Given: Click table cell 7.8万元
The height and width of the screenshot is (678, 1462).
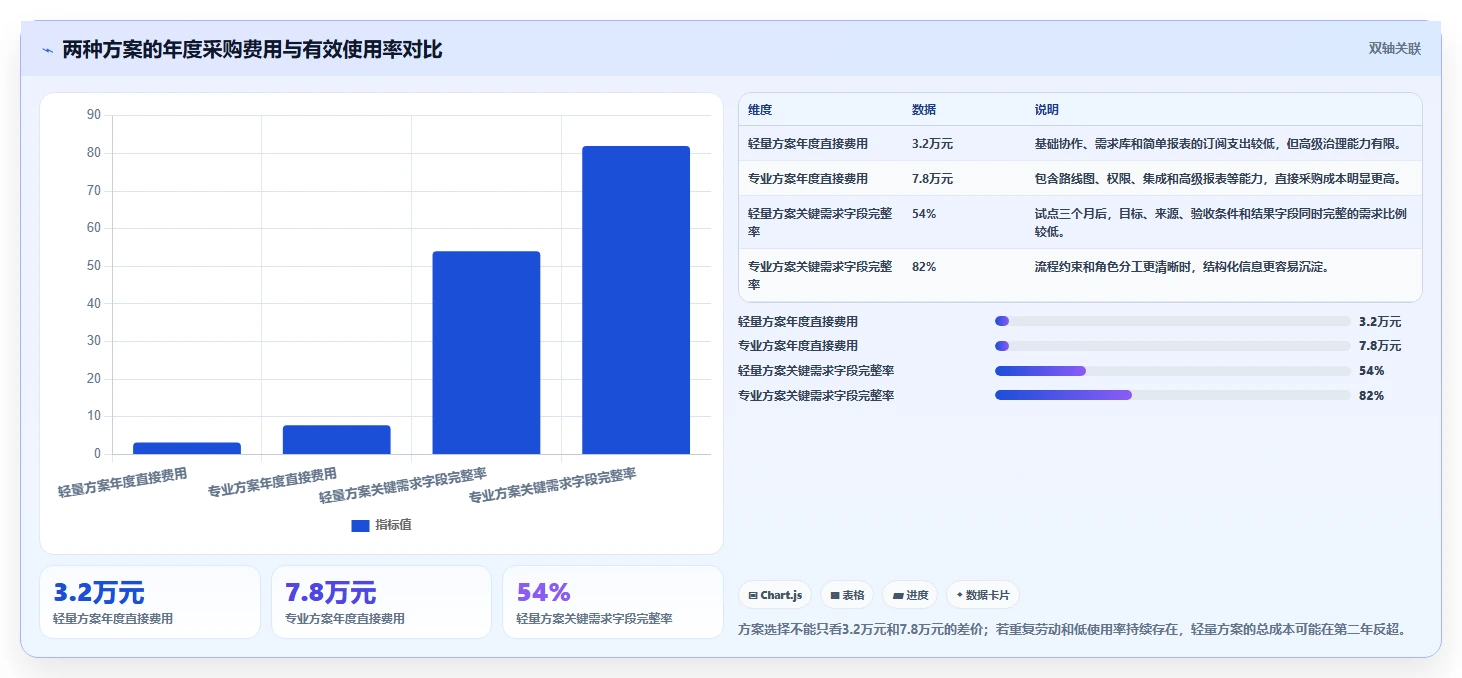Looking at the screenshot, I should [x=932, y=179].
